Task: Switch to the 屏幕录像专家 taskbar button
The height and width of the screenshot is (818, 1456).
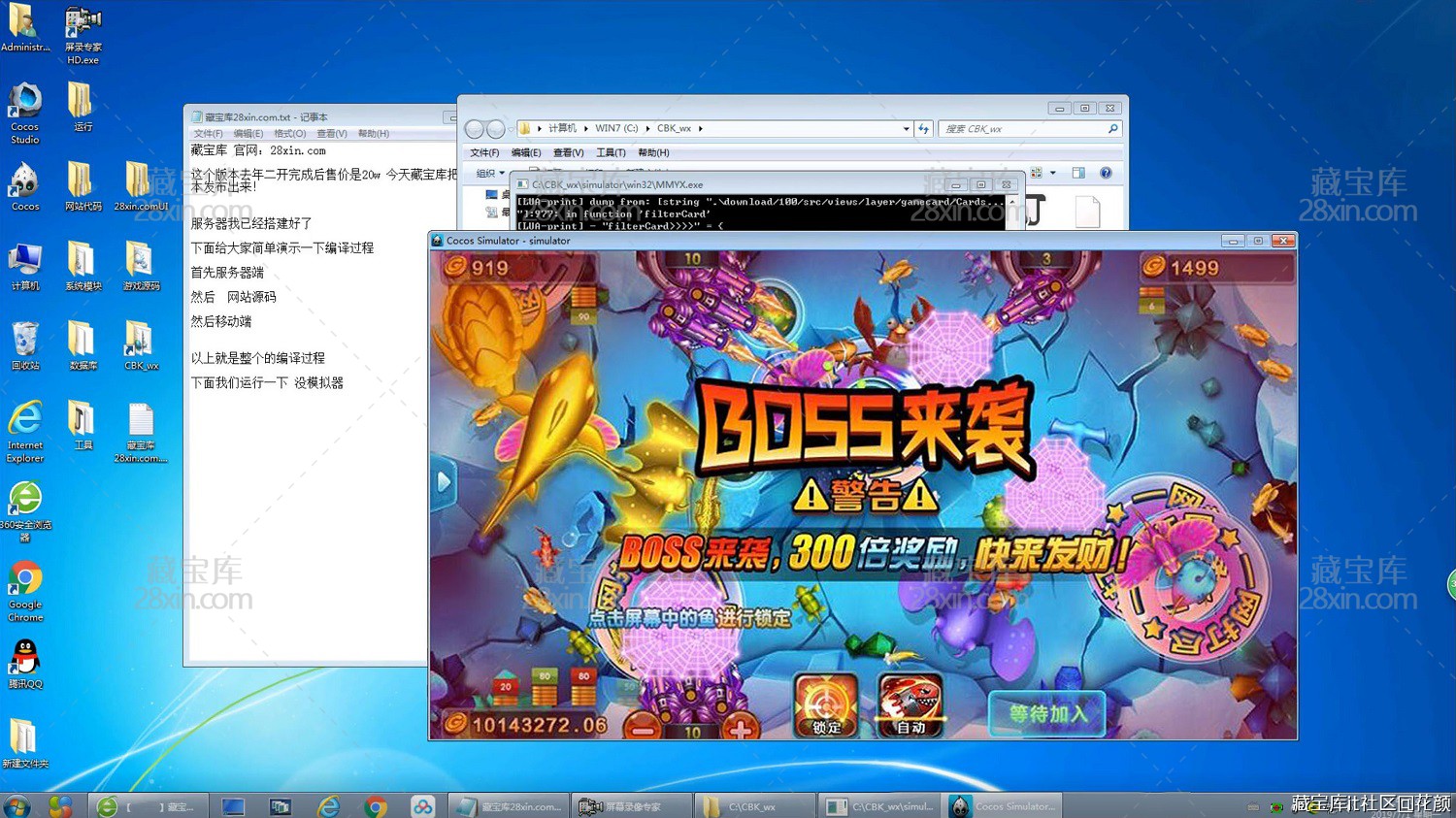Action: pyautogui.click(x=633, y=805)
